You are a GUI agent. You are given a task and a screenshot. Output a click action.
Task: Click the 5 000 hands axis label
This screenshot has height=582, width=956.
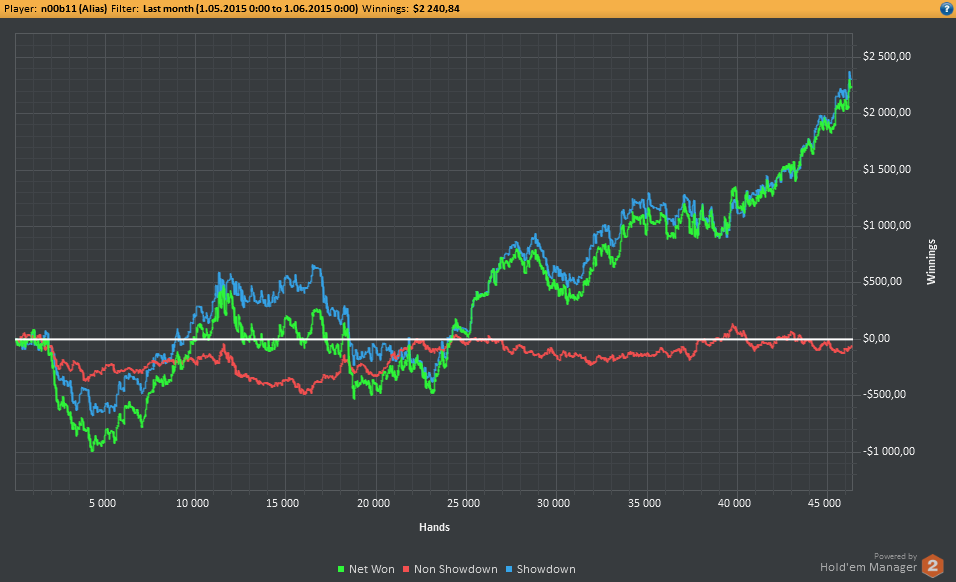coord(102,503)
